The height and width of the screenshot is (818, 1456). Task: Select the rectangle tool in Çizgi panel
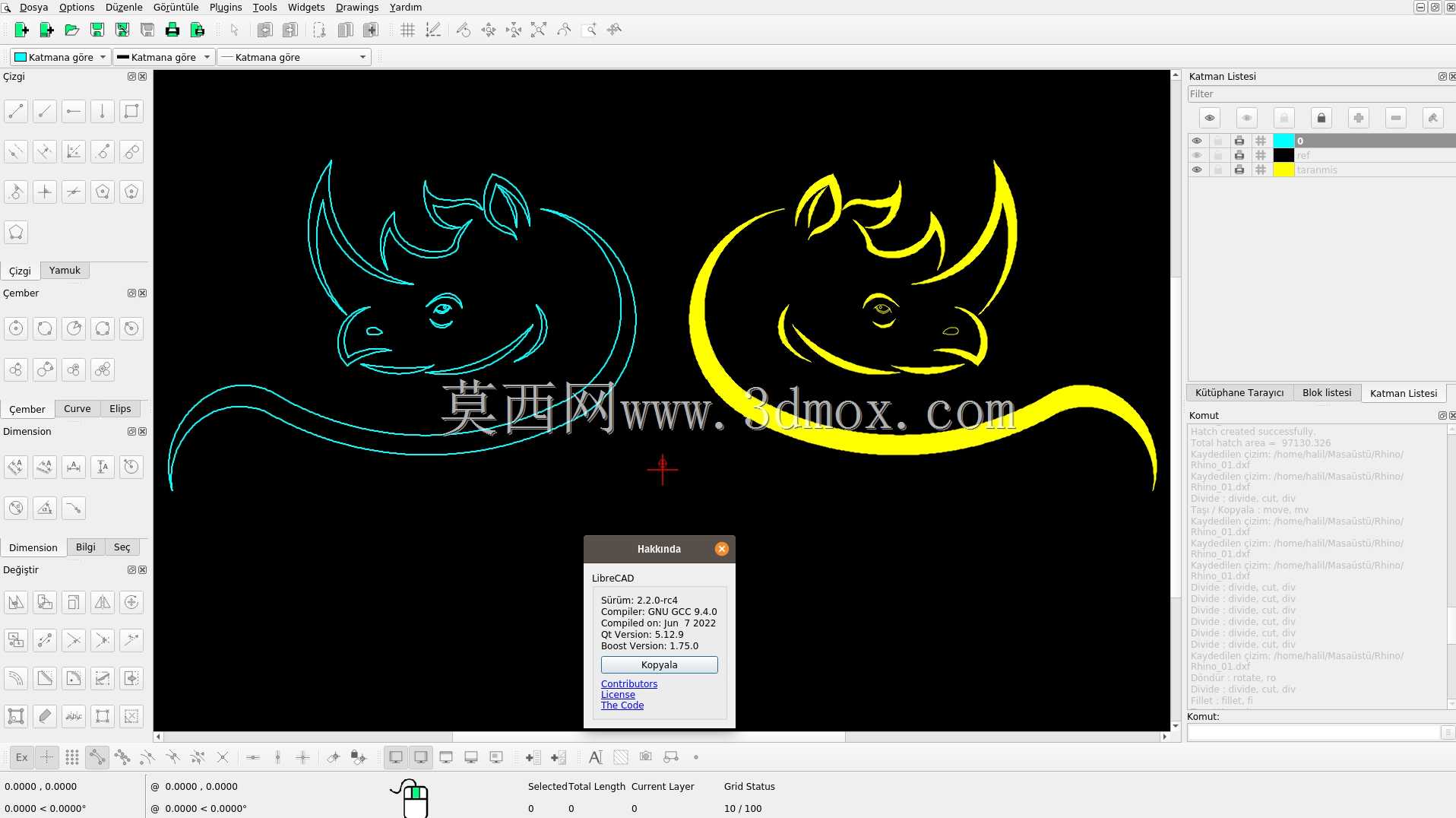point(131,112)
